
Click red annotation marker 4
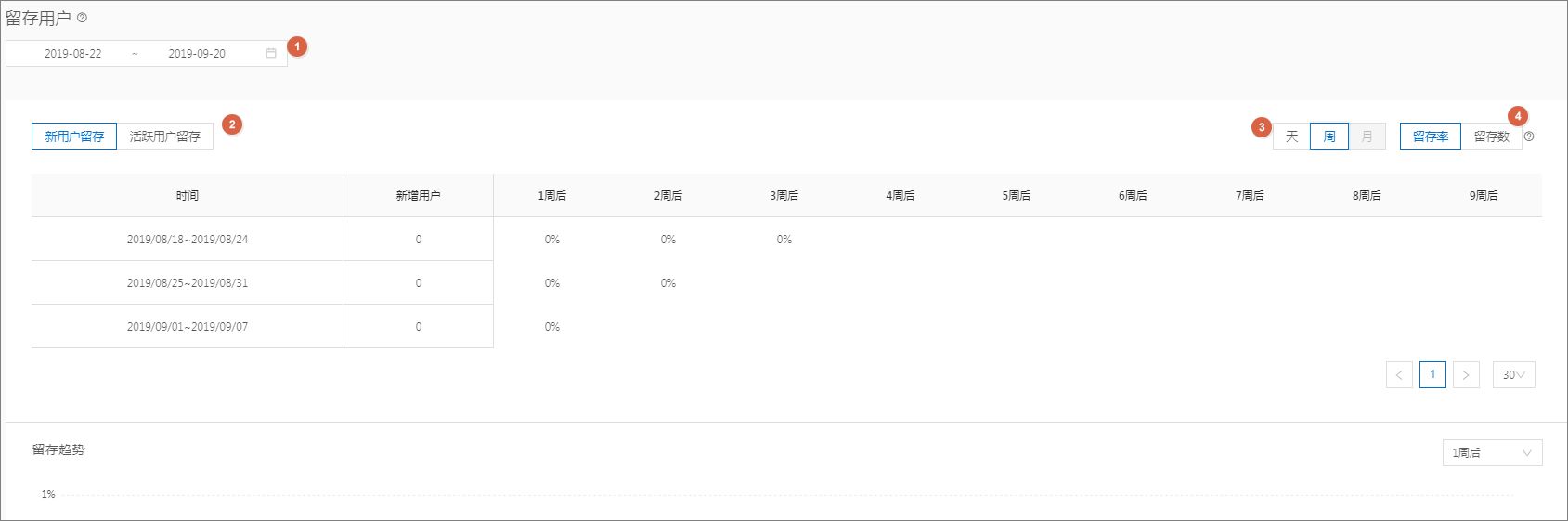coord(1518,116)
